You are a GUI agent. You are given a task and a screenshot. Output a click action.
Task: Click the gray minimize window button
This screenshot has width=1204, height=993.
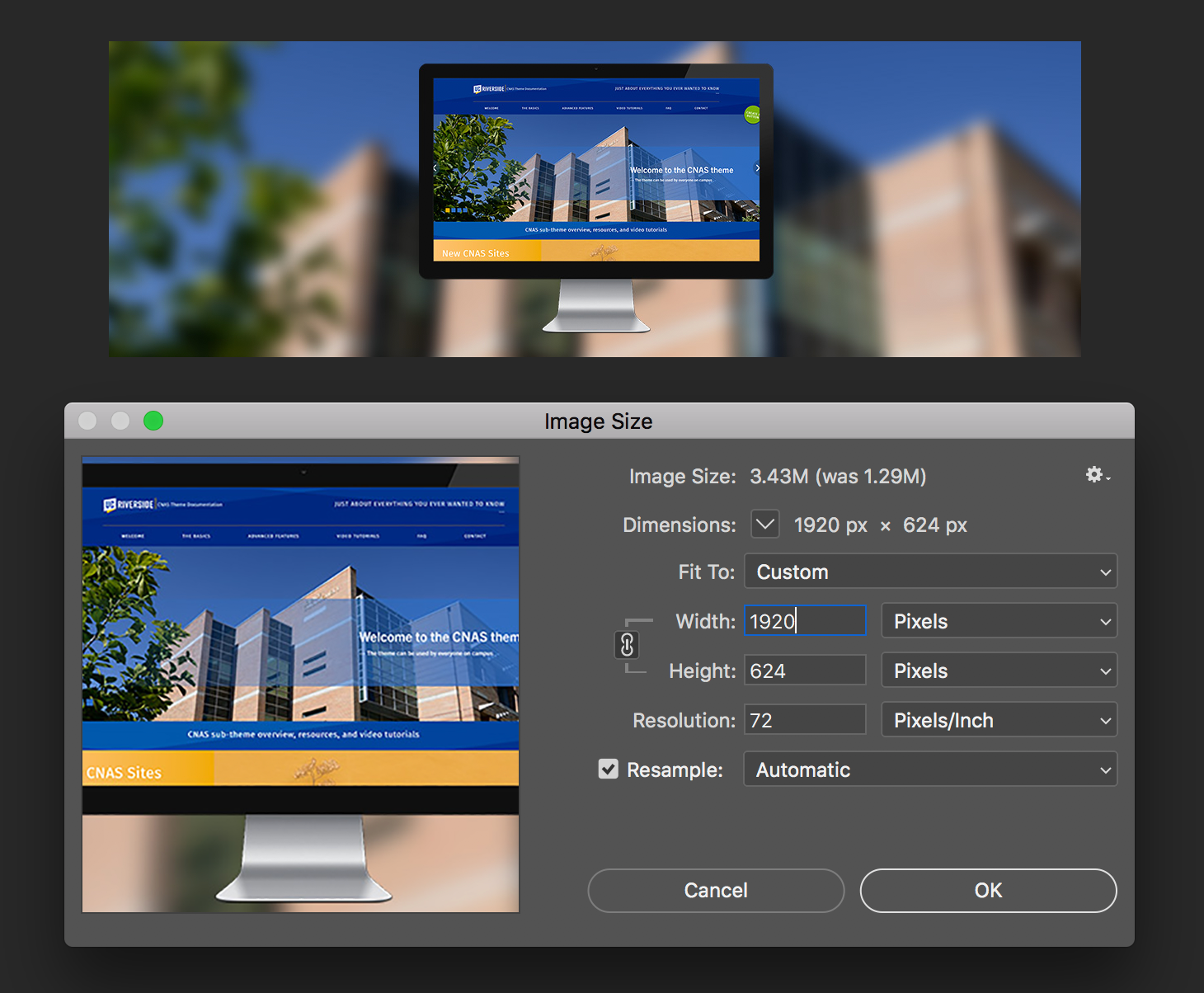point(120,421)
